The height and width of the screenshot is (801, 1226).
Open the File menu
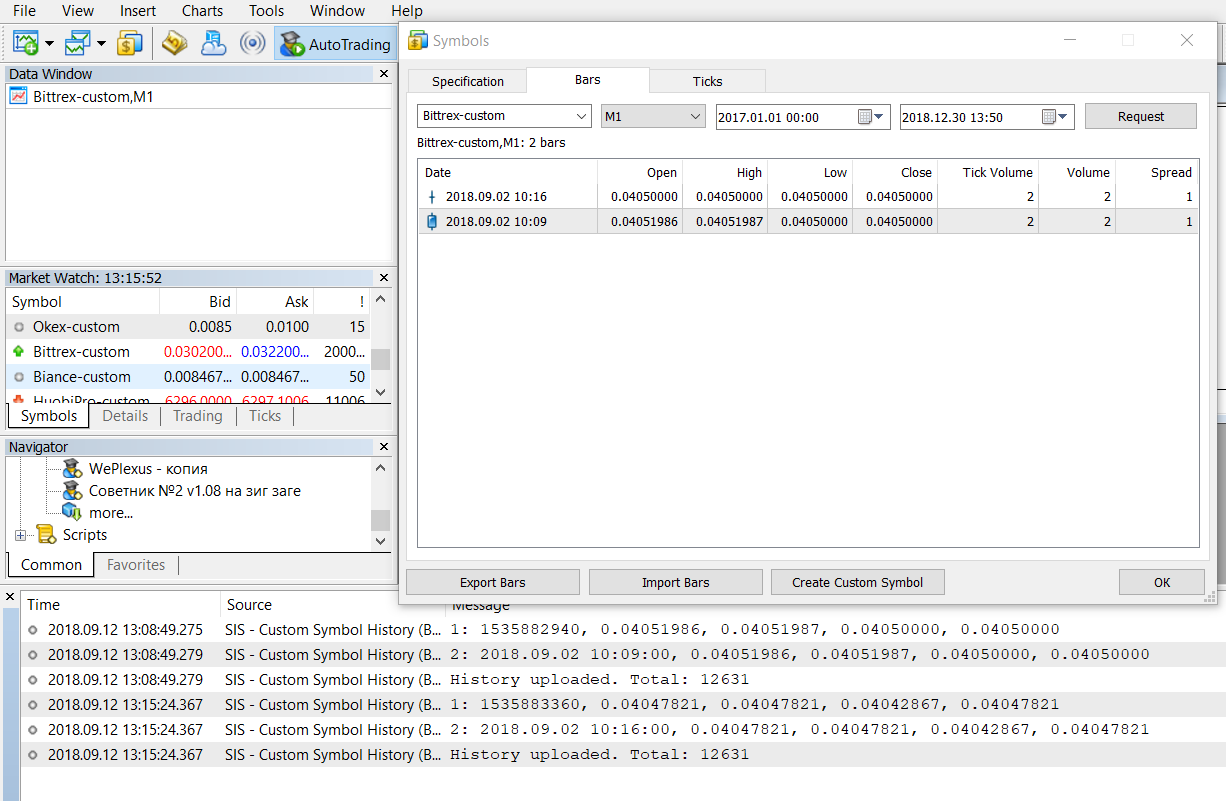coord(24,11)
